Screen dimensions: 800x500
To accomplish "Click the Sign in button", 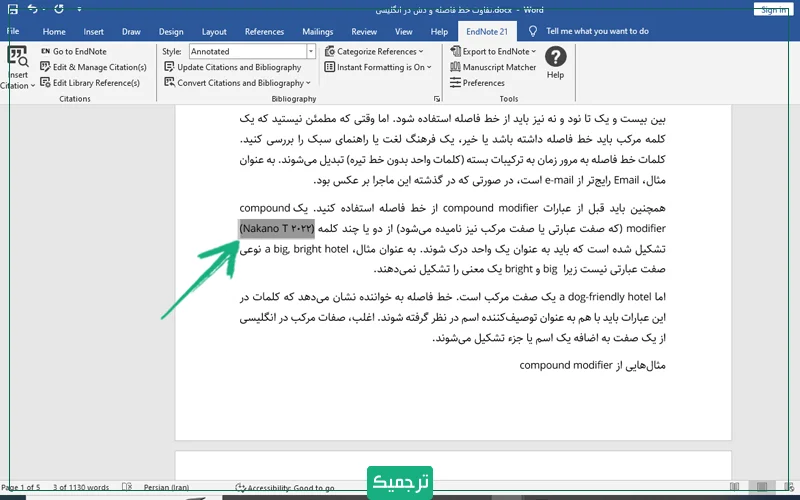I will pyautogui.click(x=773, y=10).
